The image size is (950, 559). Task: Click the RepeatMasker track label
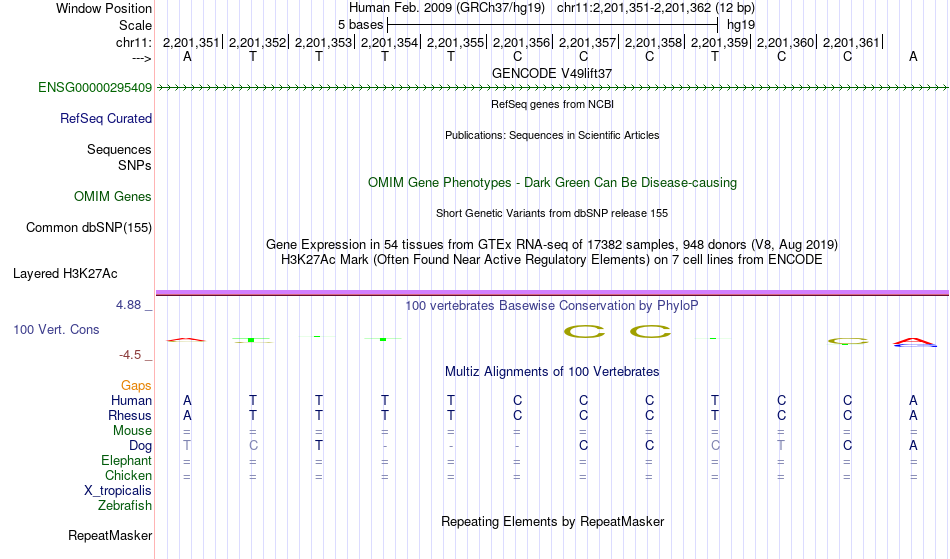(110, 535)
